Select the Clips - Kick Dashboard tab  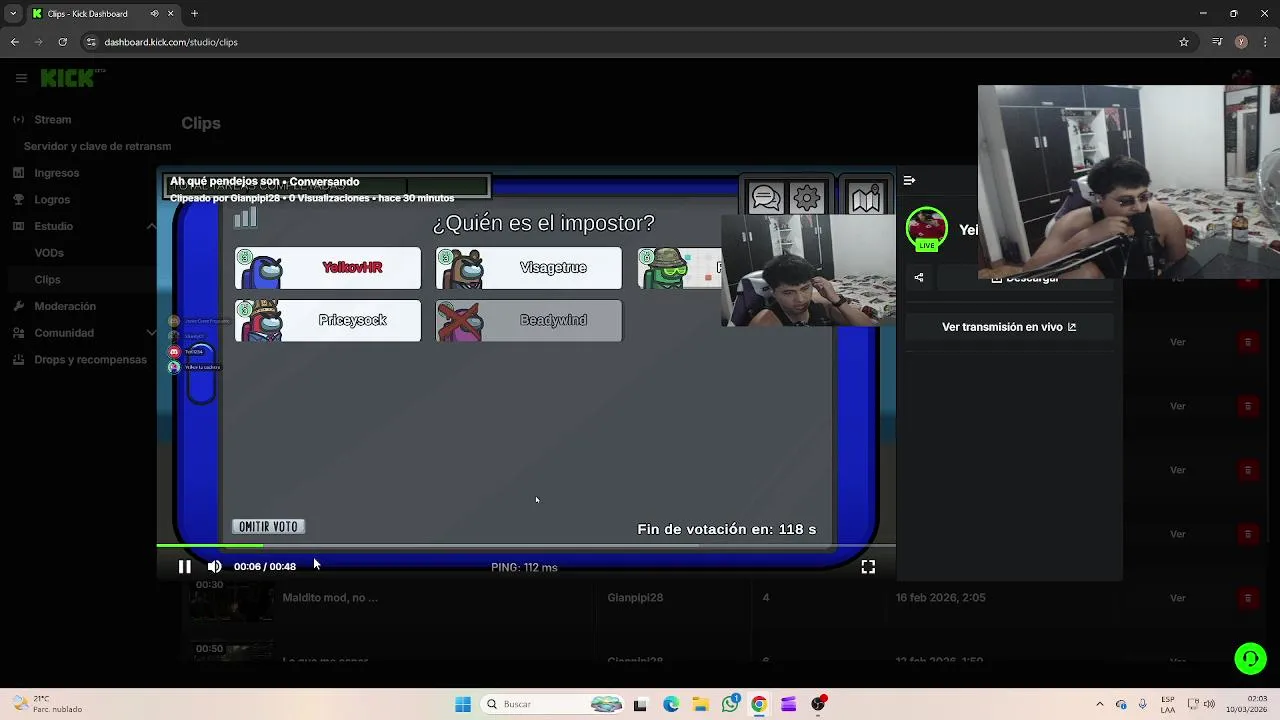point(103,14)
